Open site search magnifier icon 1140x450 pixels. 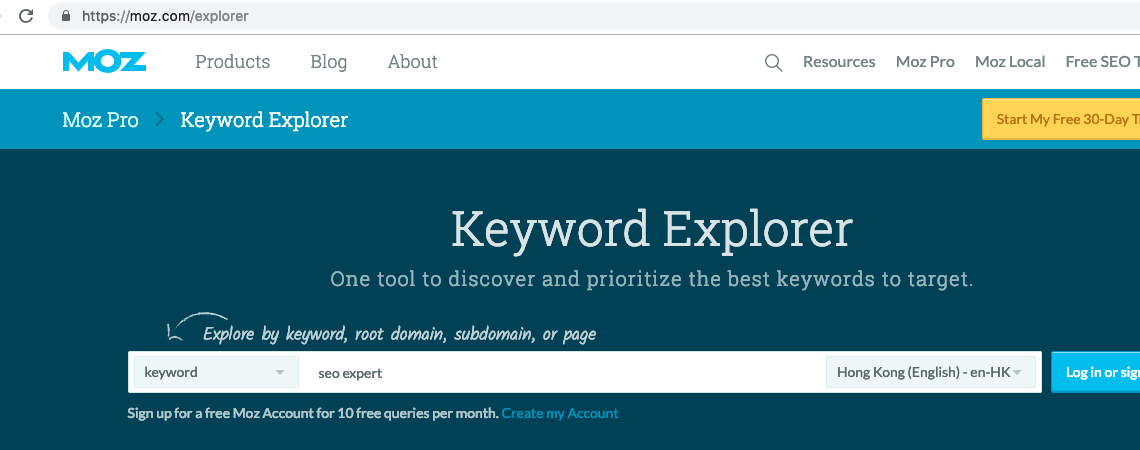tap(774, 63)
